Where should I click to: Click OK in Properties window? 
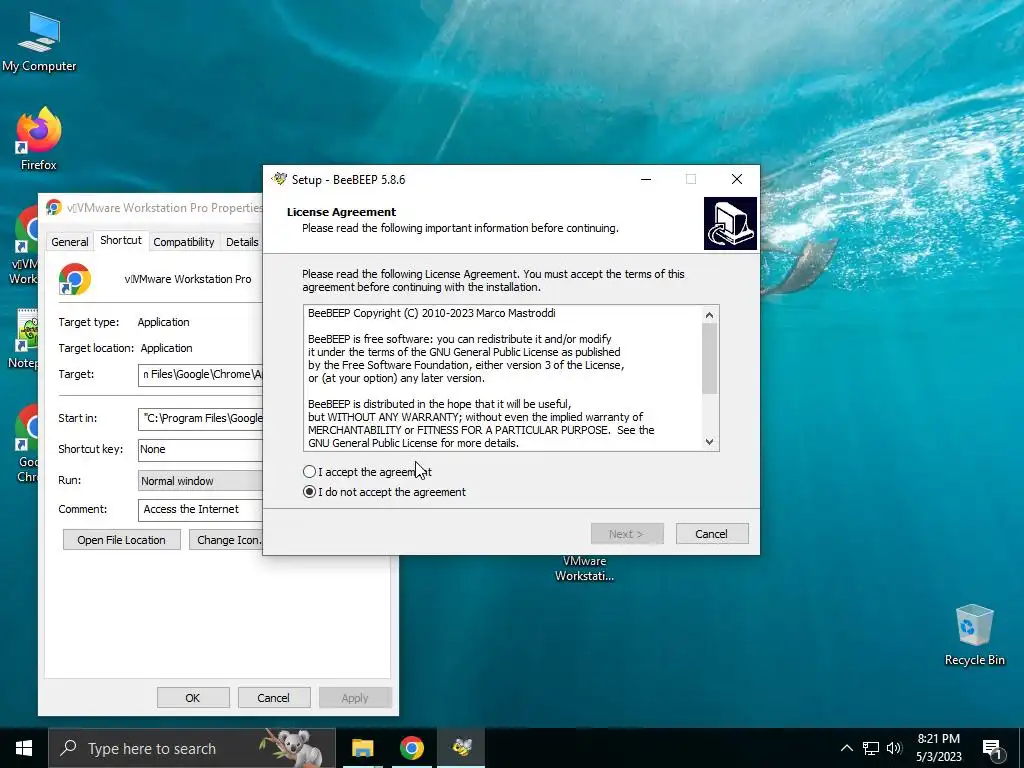193,697
